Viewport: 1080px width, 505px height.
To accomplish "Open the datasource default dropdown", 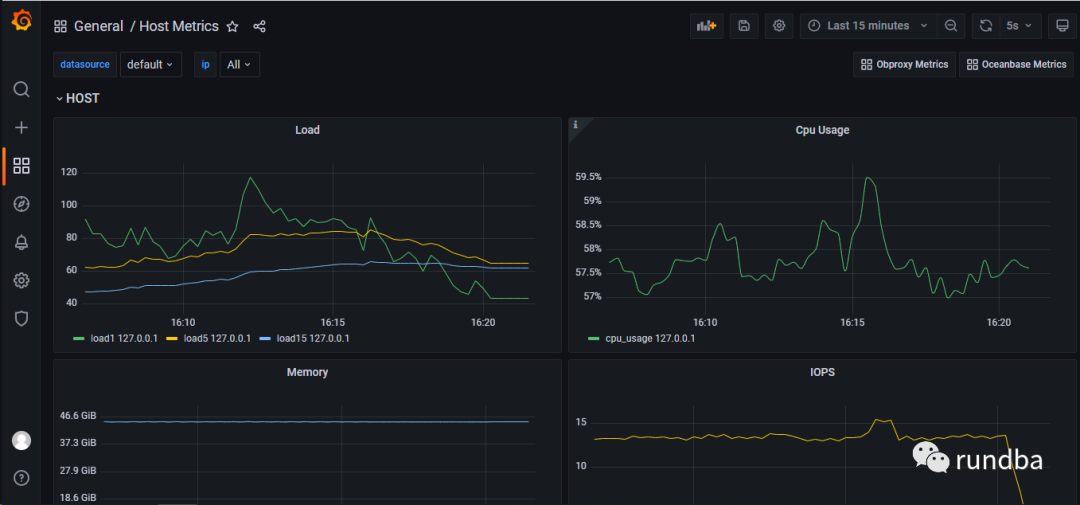I will pyautogui.click(x=151, y=64).
